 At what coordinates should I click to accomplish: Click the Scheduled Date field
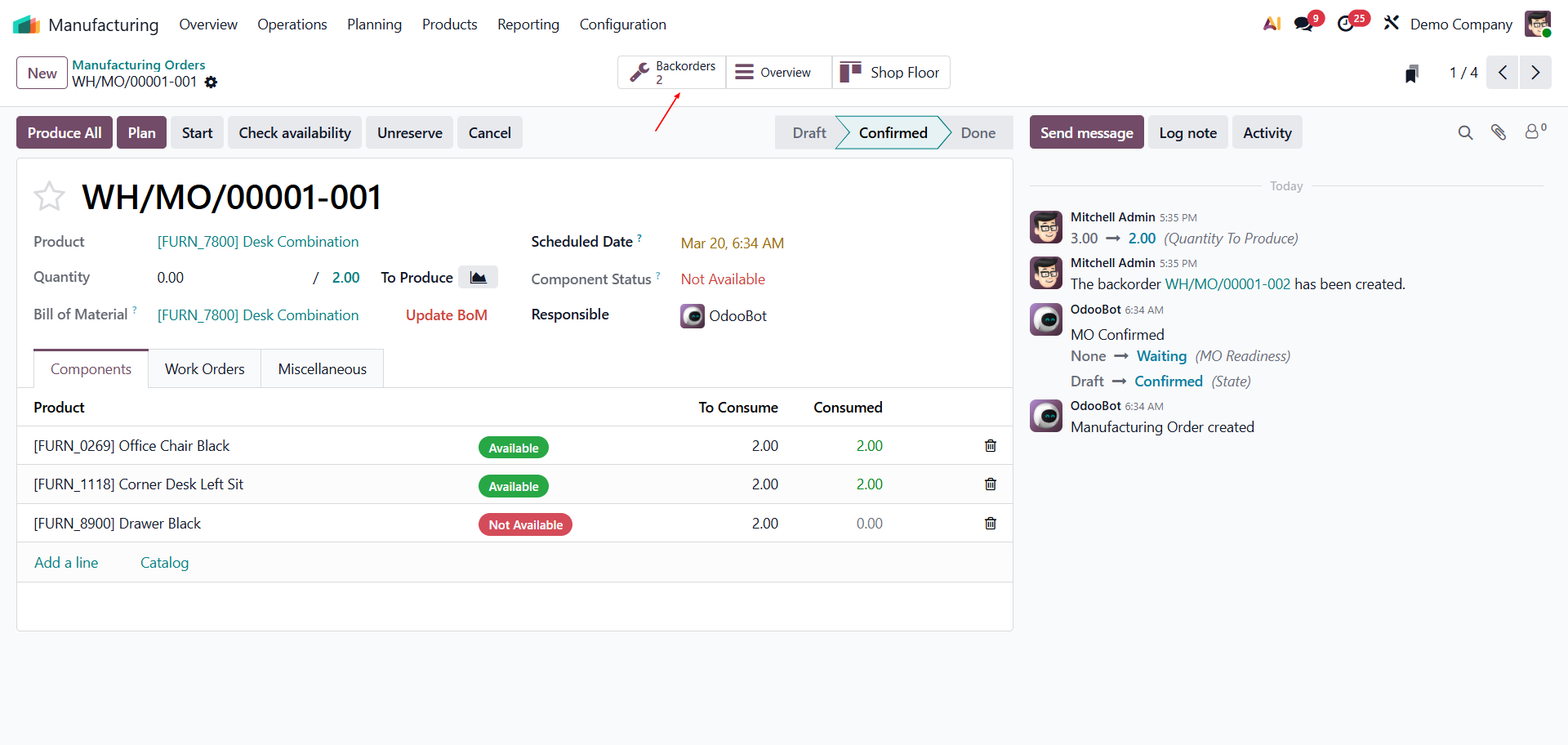(x=732, y=243)
